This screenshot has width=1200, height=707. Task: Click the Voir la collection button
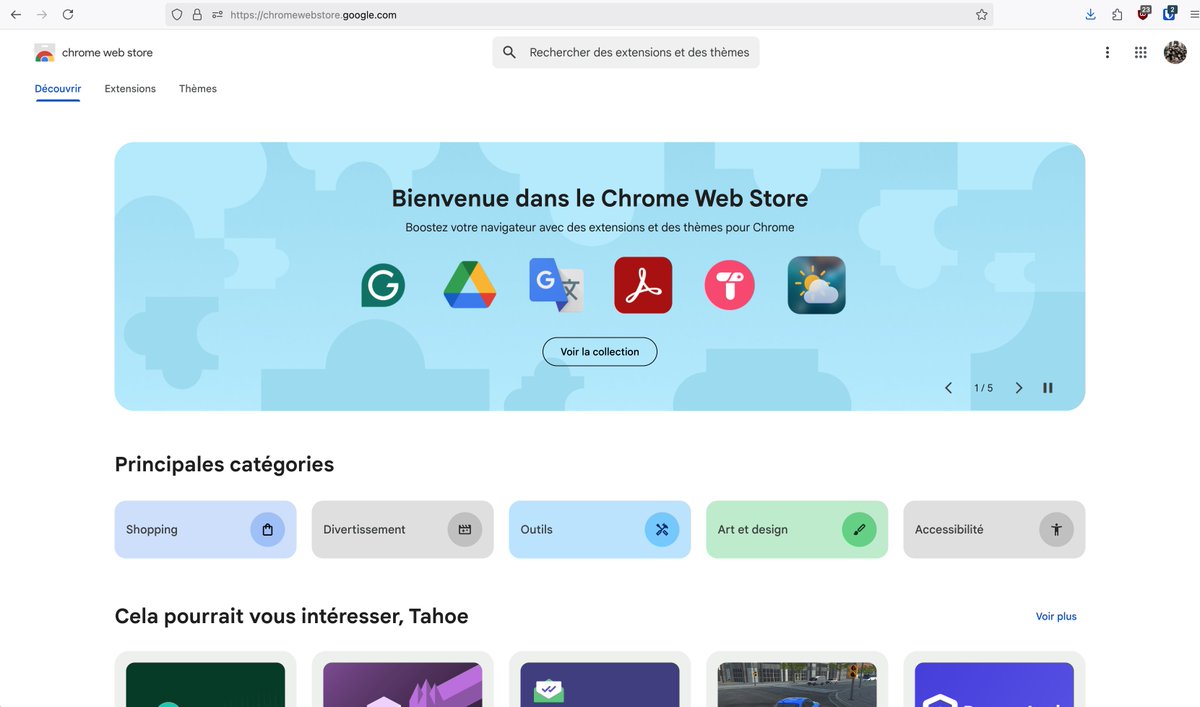pyautogui.click(x=599, y=351)
